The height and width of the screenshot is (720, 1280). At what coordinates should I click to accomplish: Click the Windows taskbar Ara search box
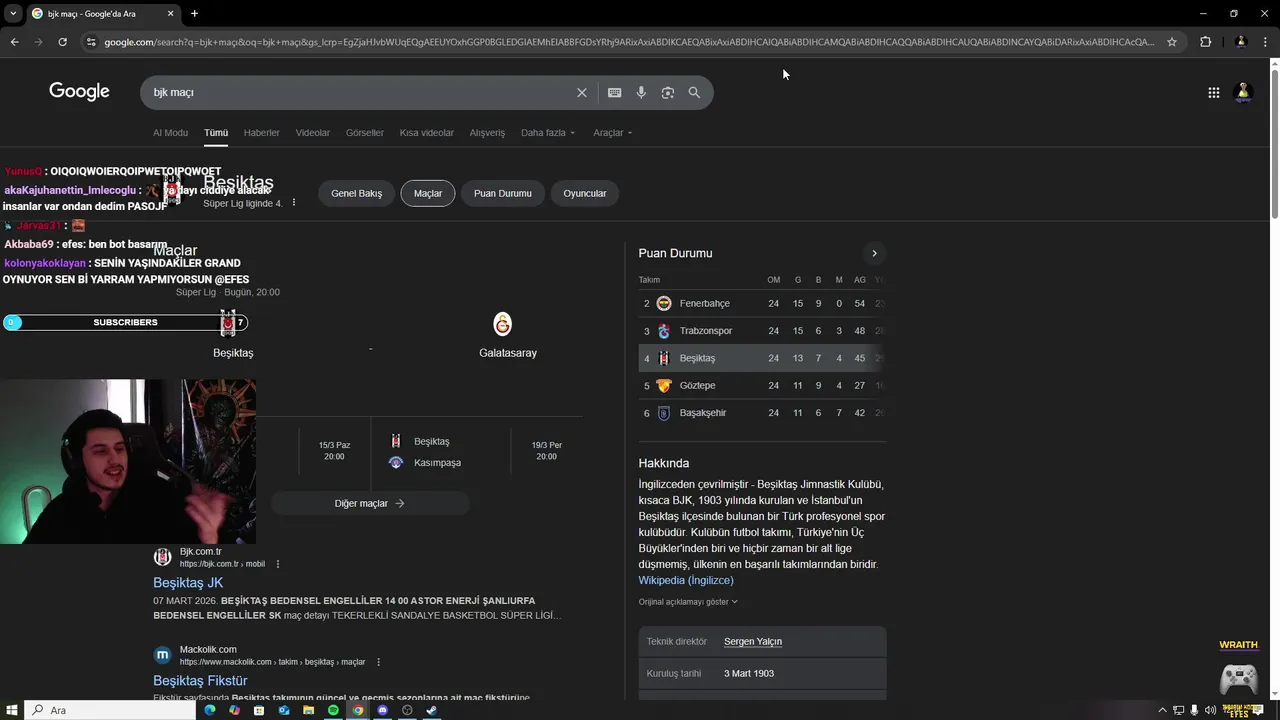110,710
